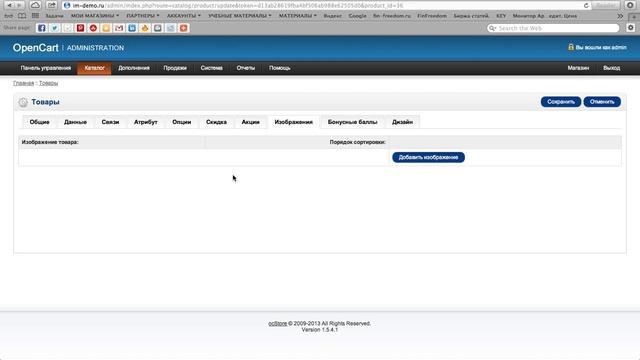This screenshot has height=360, width=640.
Task: Open the Google bookmark
Action: [x=357, y=16]
